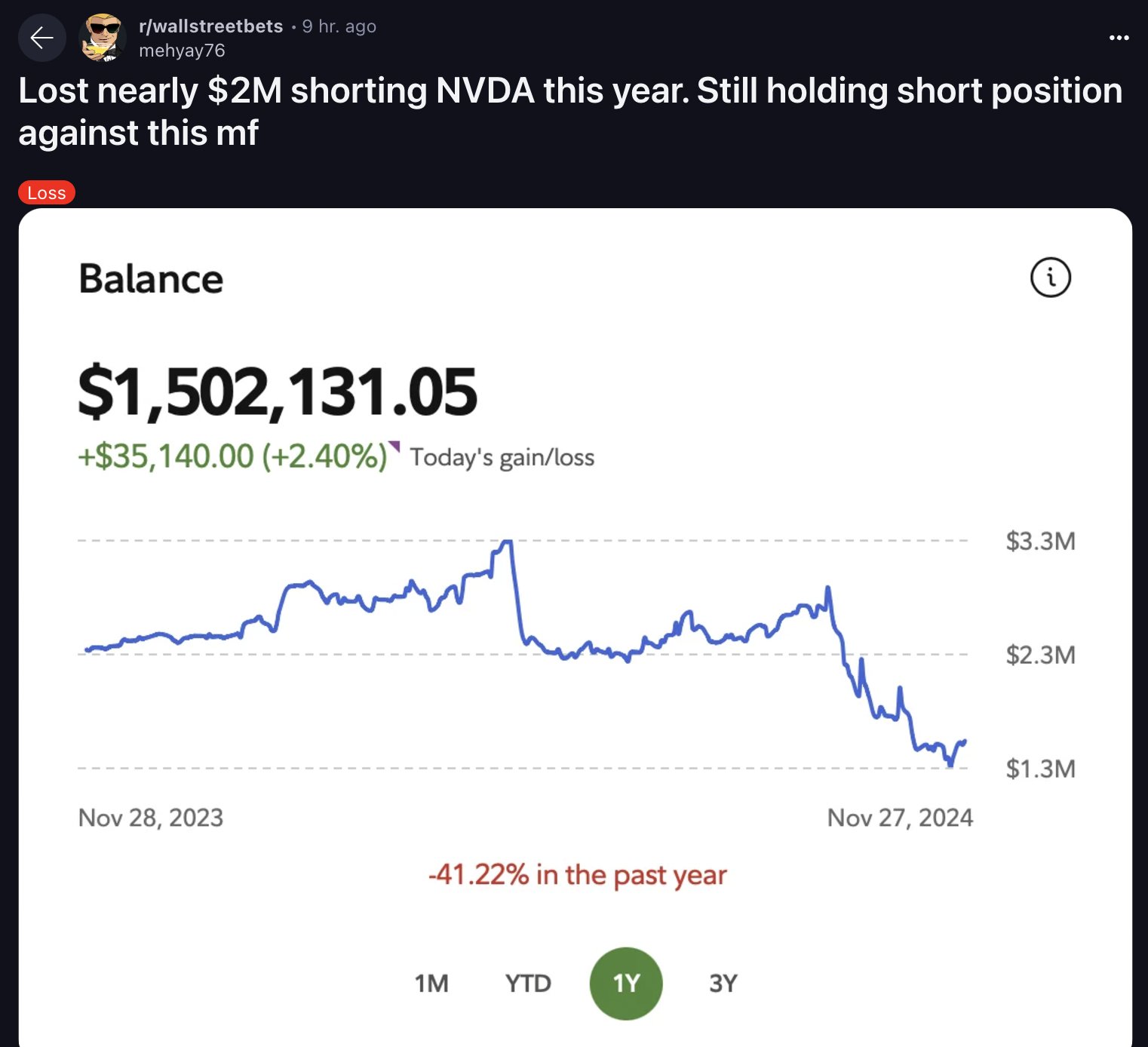Open the three-dot post options menu

[x=1119, y=38]
